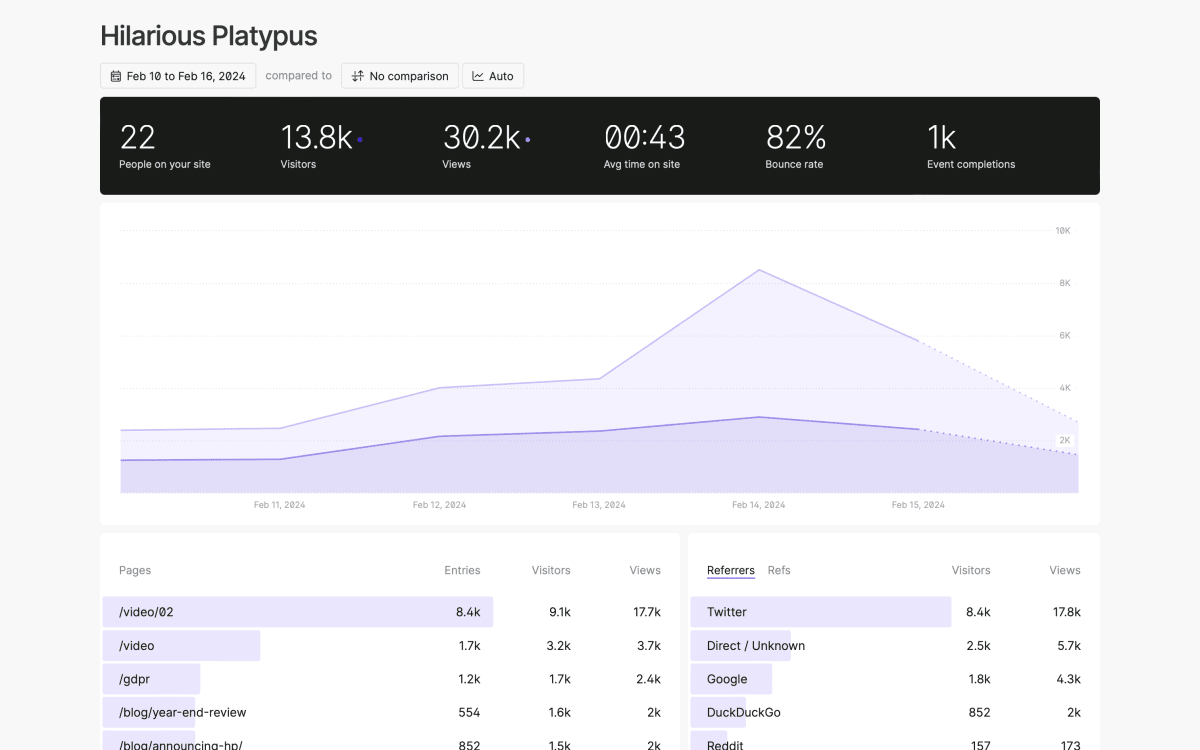
Task: Switch to the Refs tab
Action: pyautogui.click(x=779, y=570)
